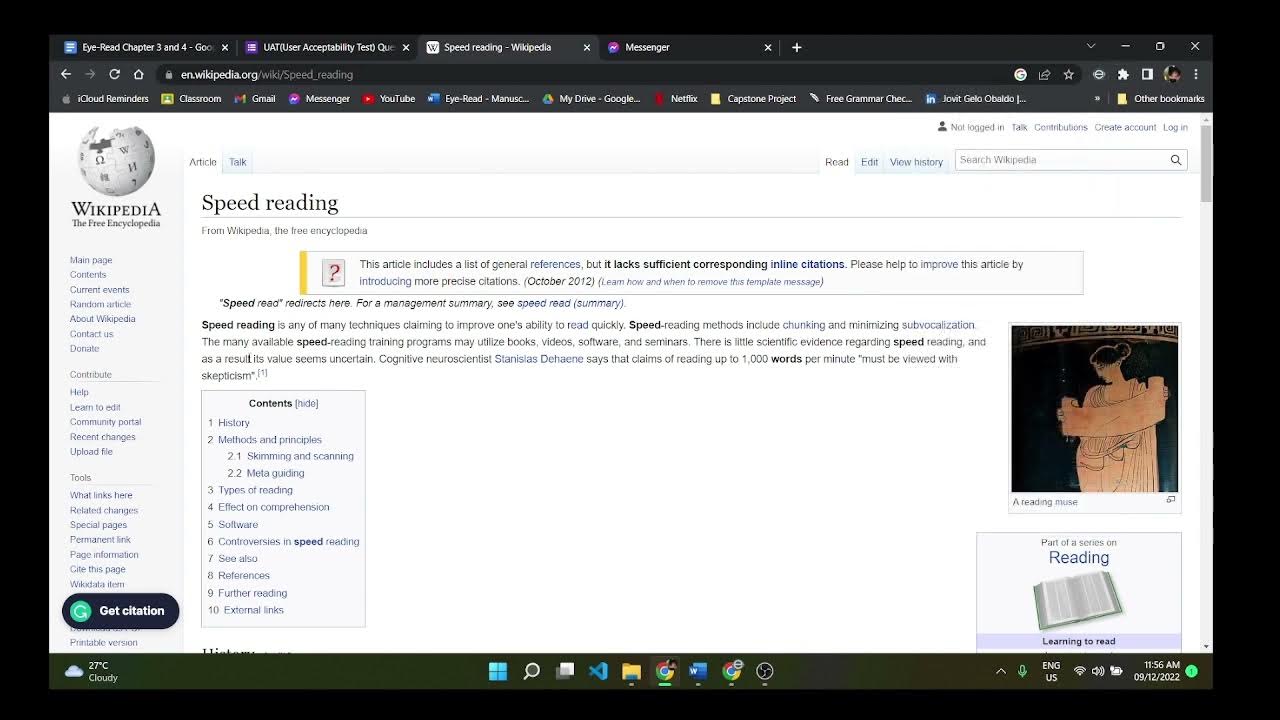Open Task View in taskbar

[565, 671]
